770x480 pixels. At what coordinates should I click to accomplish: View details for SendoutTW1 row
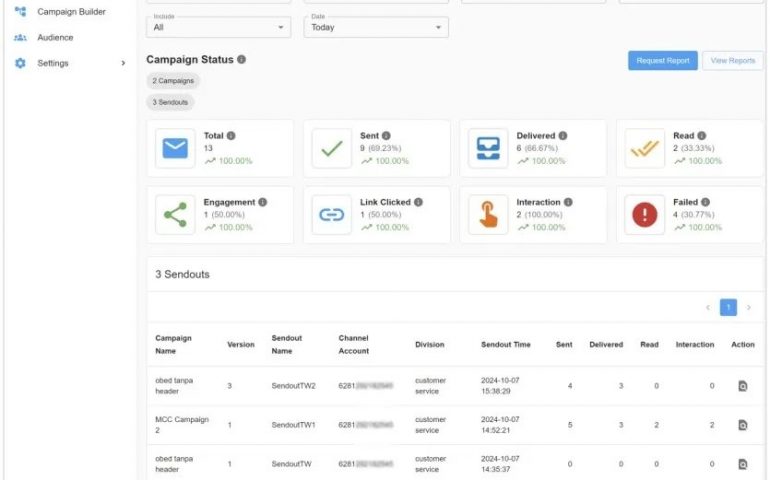coord(742,425)
